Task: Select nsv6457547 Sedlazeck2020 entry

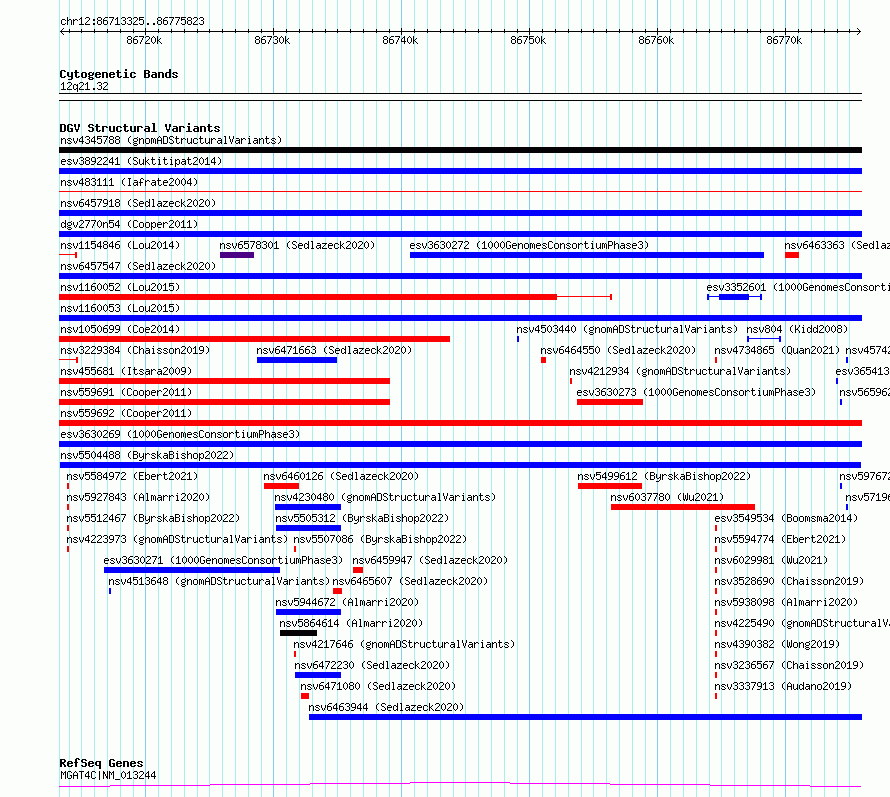Action: [138, 266]
